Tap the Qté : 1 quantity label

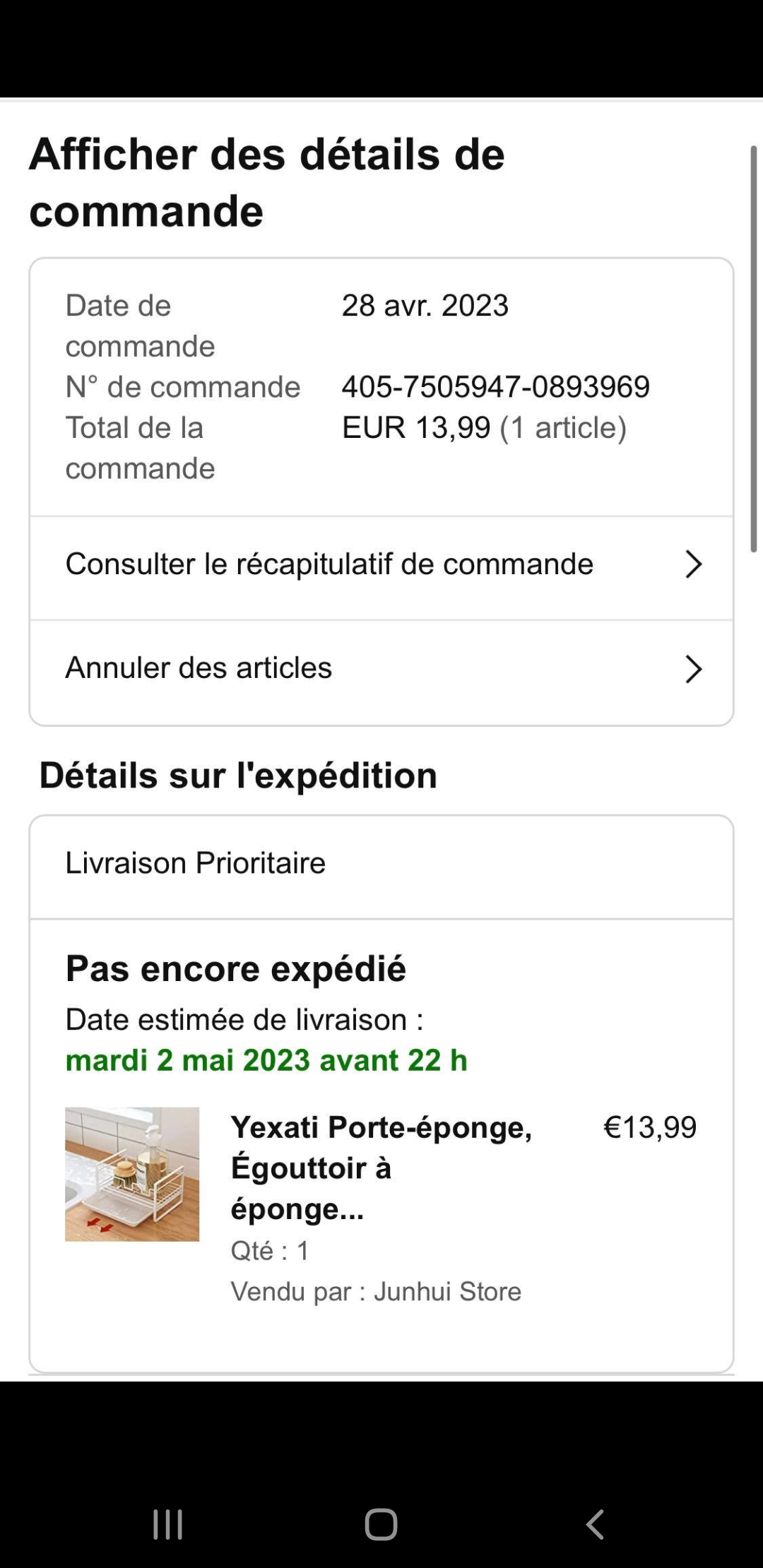coord(270,1251)
